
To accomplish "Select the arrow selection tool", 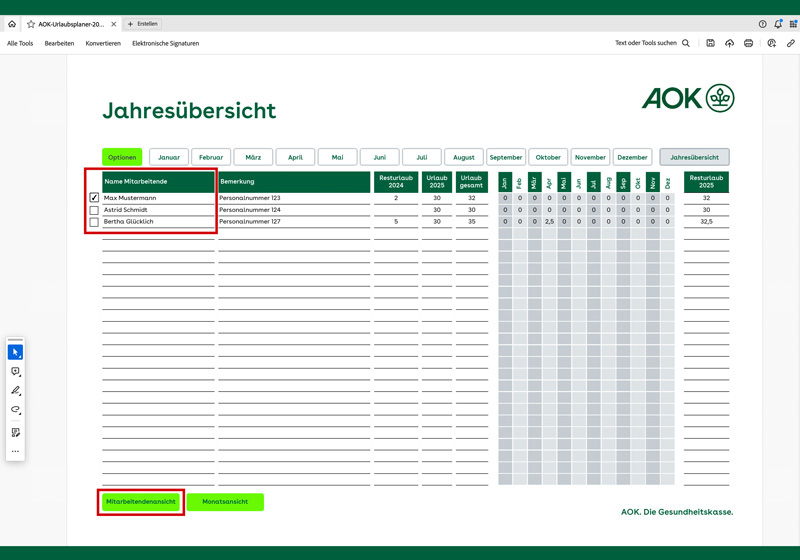I will point(15,352).
